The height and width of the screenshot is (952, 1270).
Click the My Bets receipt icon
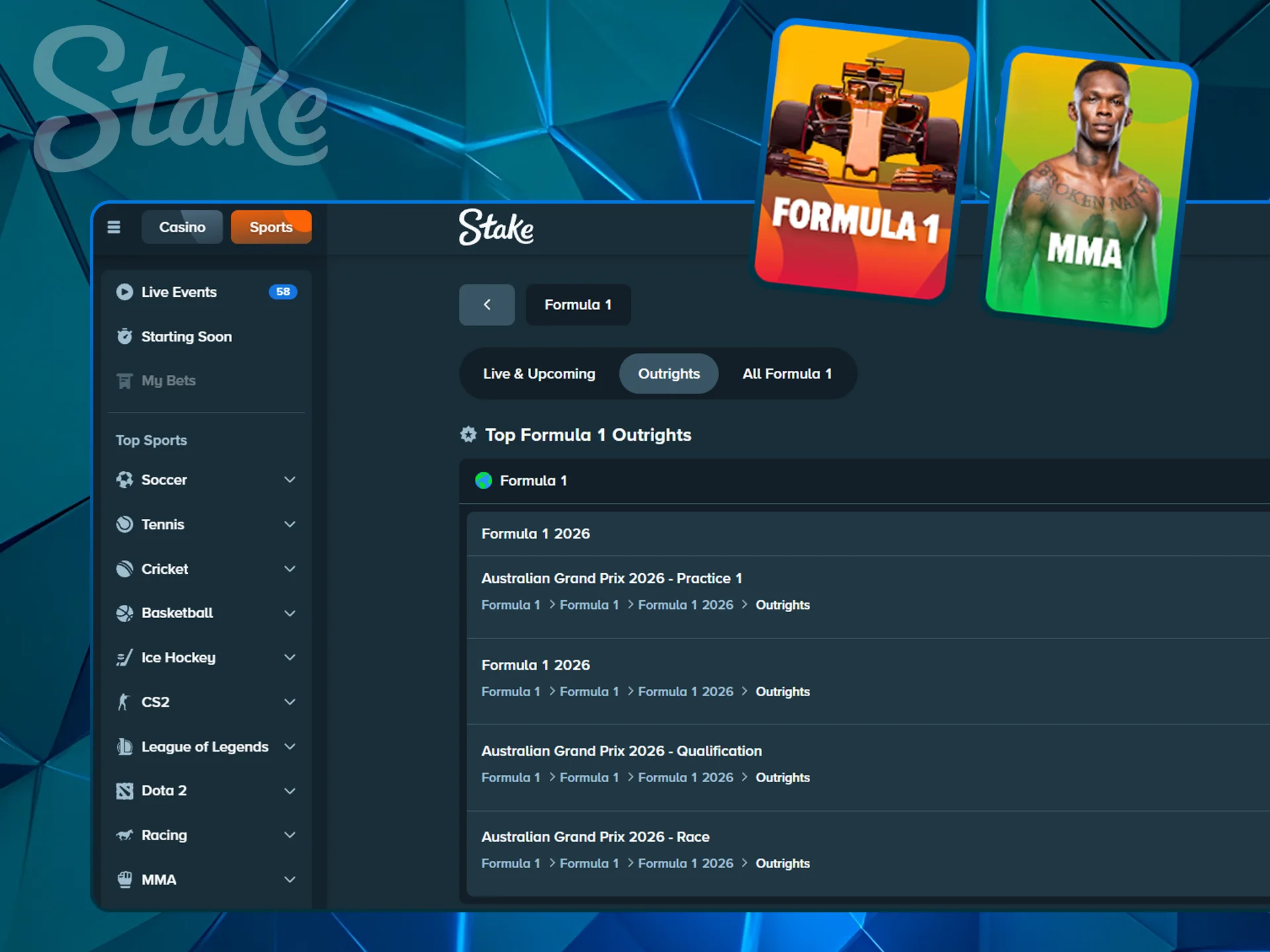124,381
